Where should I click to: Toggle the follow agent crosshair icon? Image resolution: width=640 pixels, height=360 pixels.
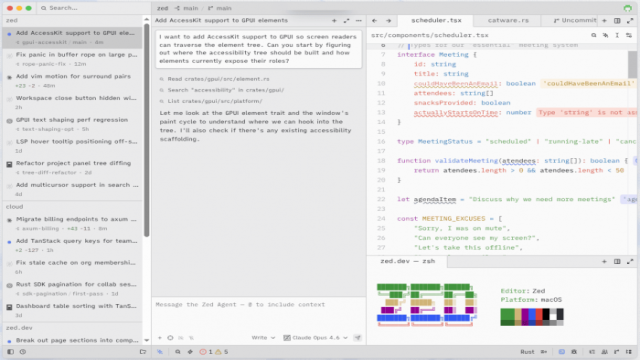[170, 338]
